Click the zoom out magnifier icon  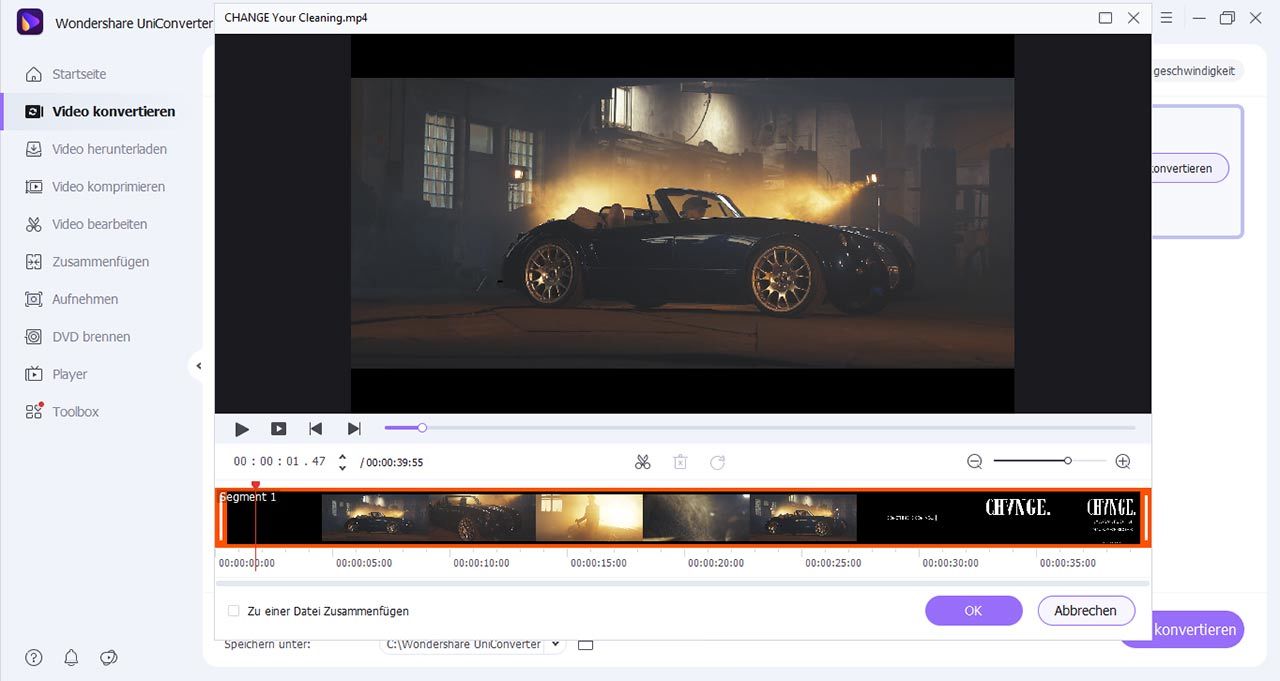tap(975, 462)
